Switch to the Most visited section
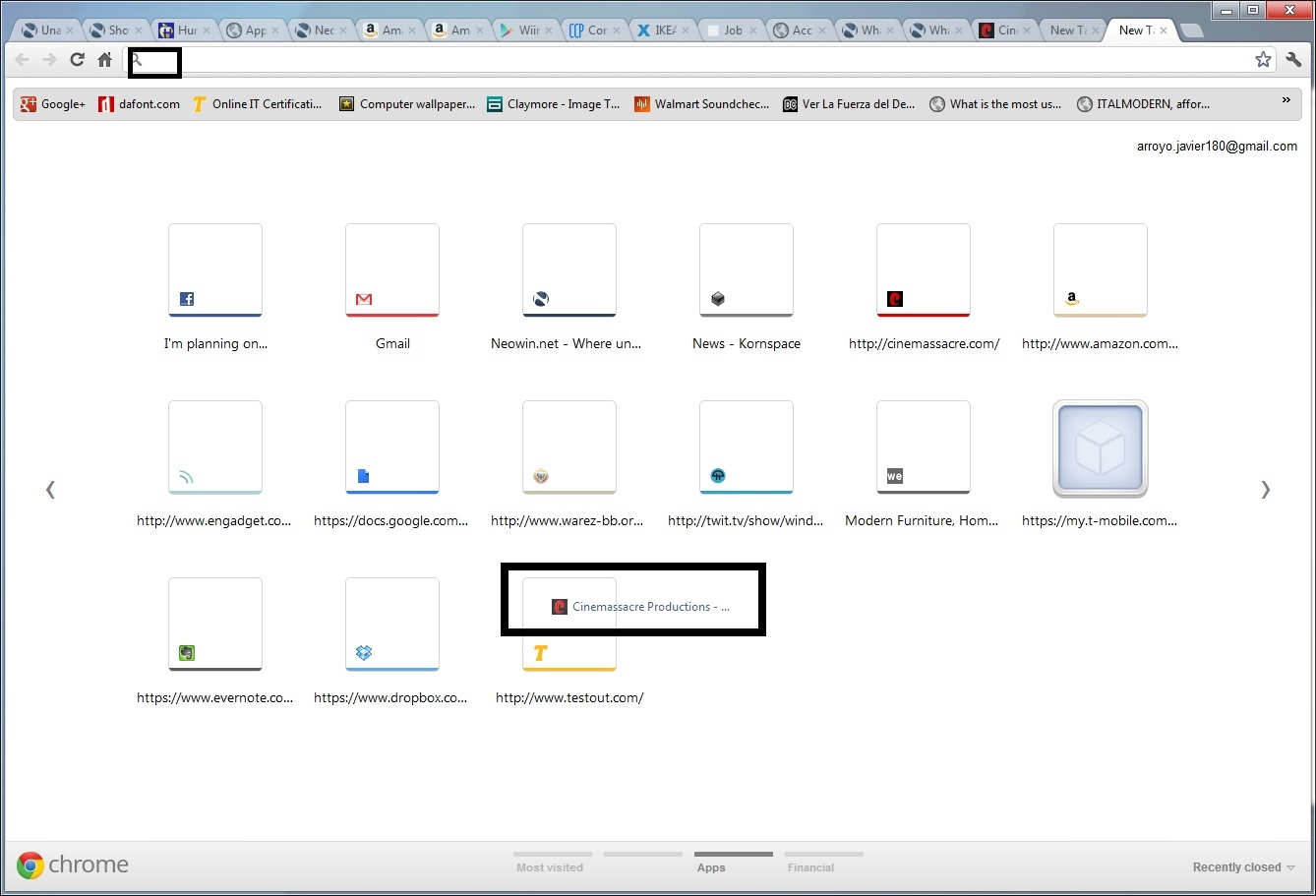Screen dimensions: 1316x896 [550, 863]
